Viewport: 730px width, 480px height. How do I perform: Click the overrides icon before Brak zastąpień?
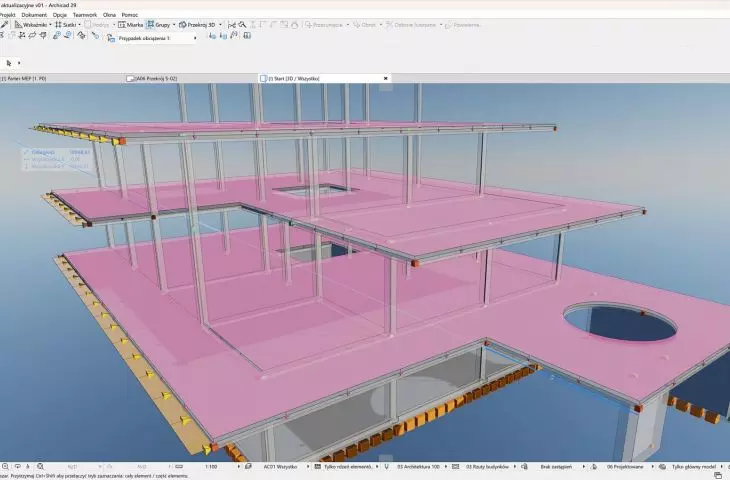524,466
